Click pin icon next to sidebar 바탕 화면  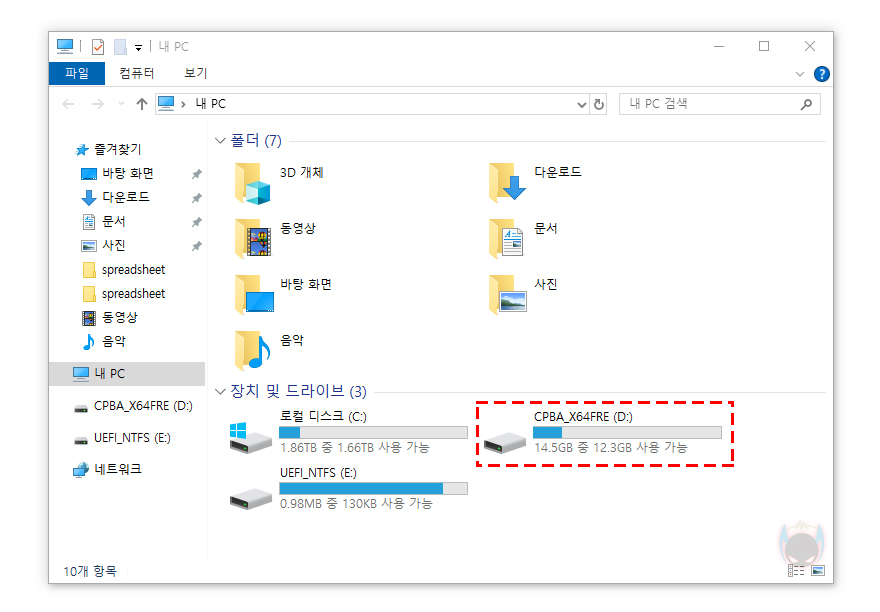click(x=196, y=174)
